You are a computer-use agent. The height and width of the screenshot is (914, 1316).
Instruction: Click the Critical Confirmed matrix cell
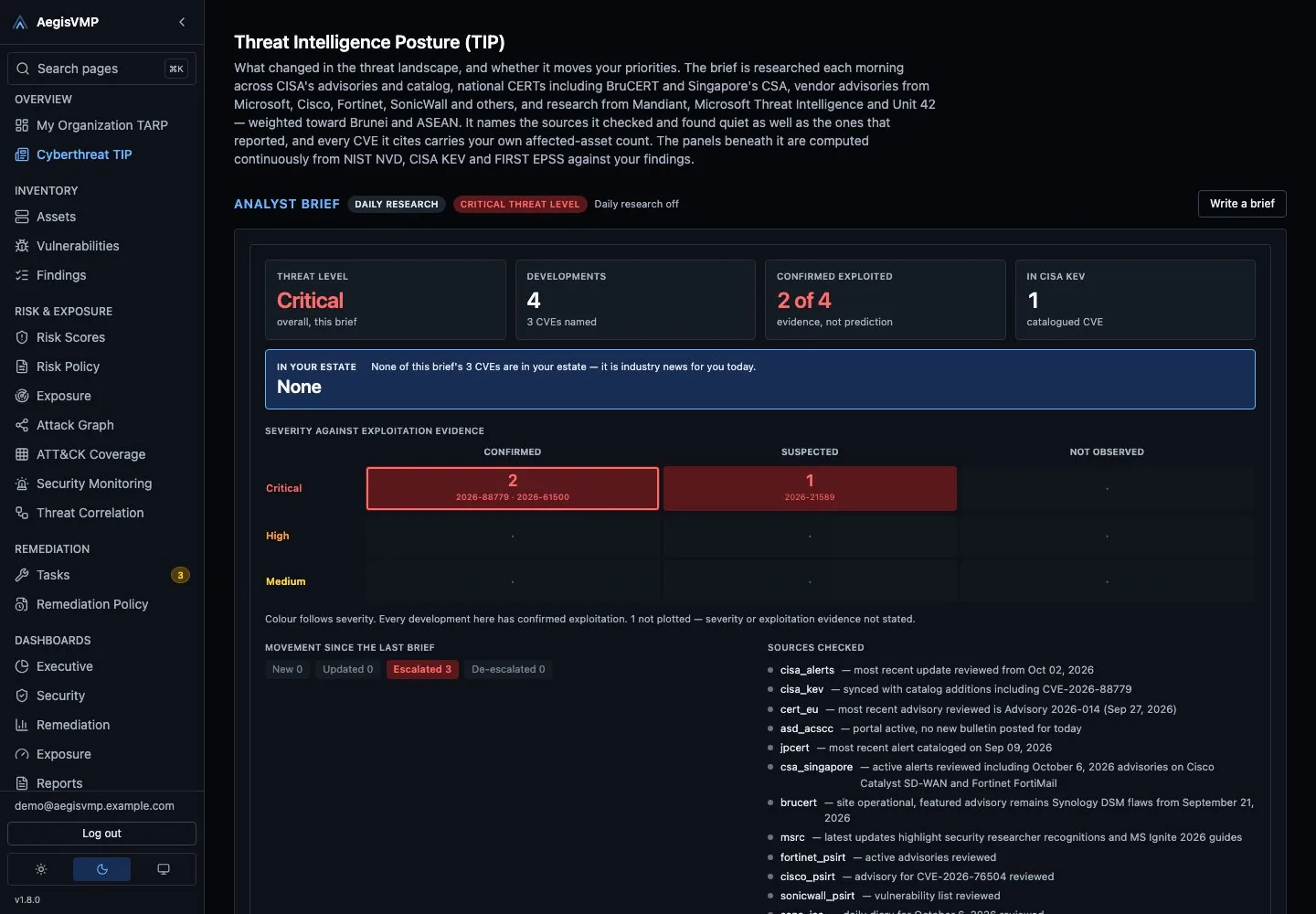513,488
